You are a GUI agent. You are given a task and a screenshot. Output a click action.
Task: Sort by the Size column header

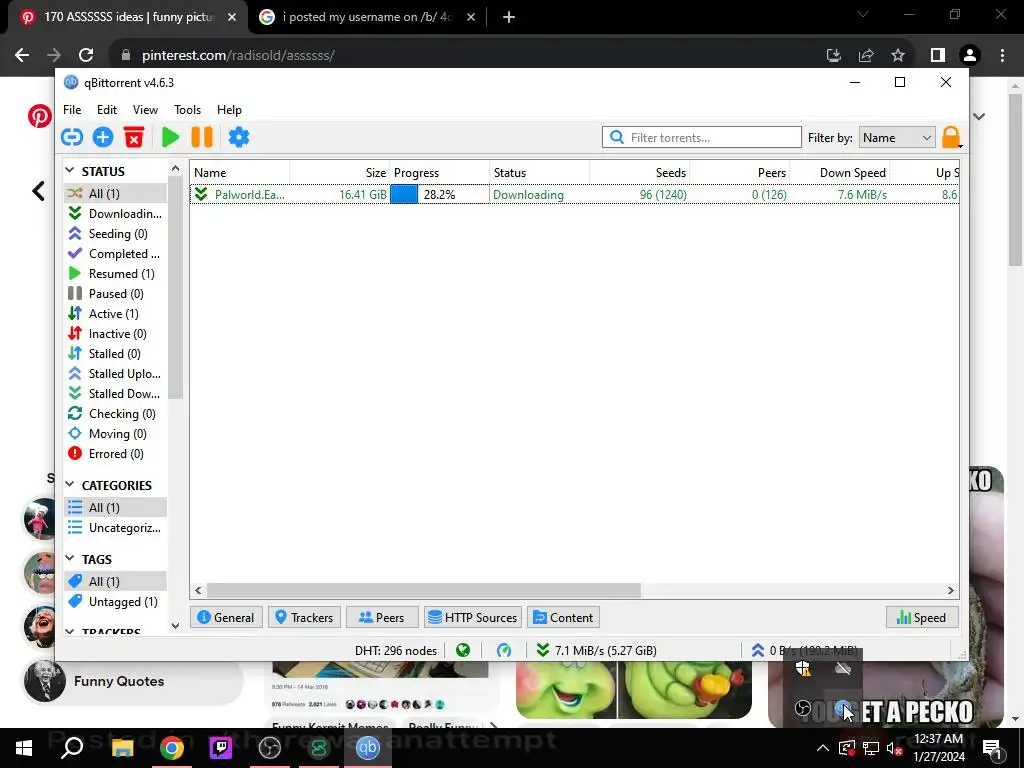340,172
